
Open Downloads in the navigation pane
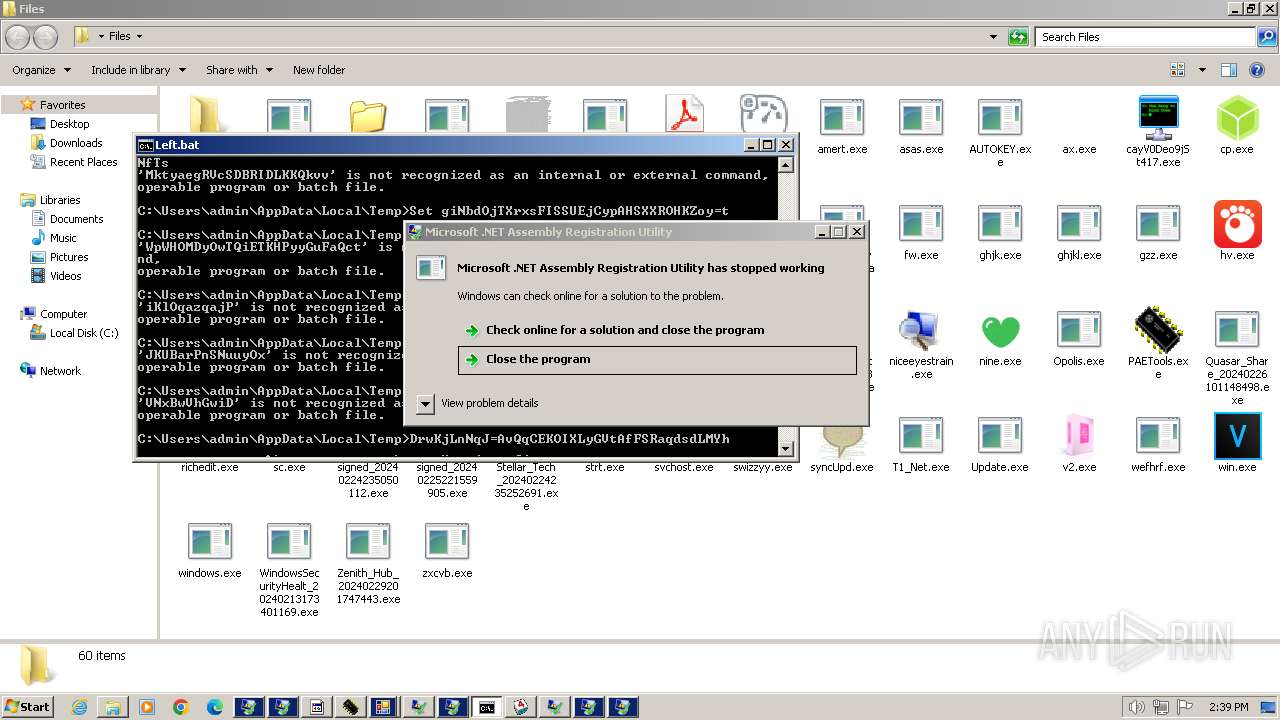coord(76,143)
